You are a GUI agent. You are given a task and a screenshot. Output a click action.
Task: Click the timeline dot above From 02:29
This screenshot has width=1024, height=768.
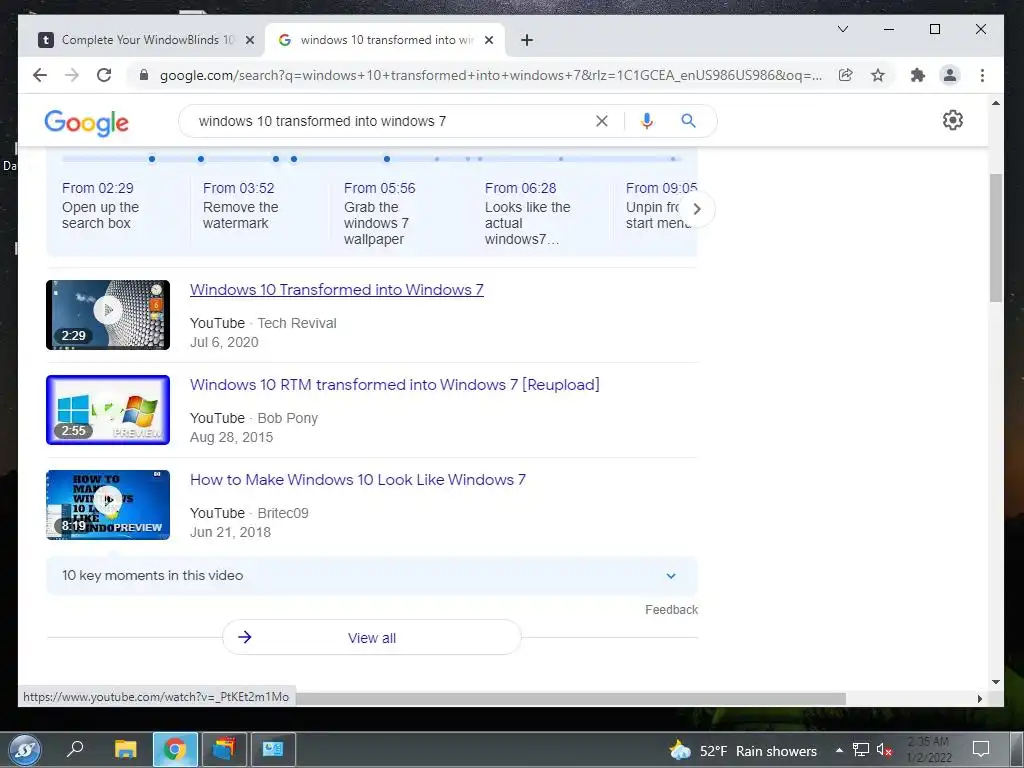tap(152, 159)
